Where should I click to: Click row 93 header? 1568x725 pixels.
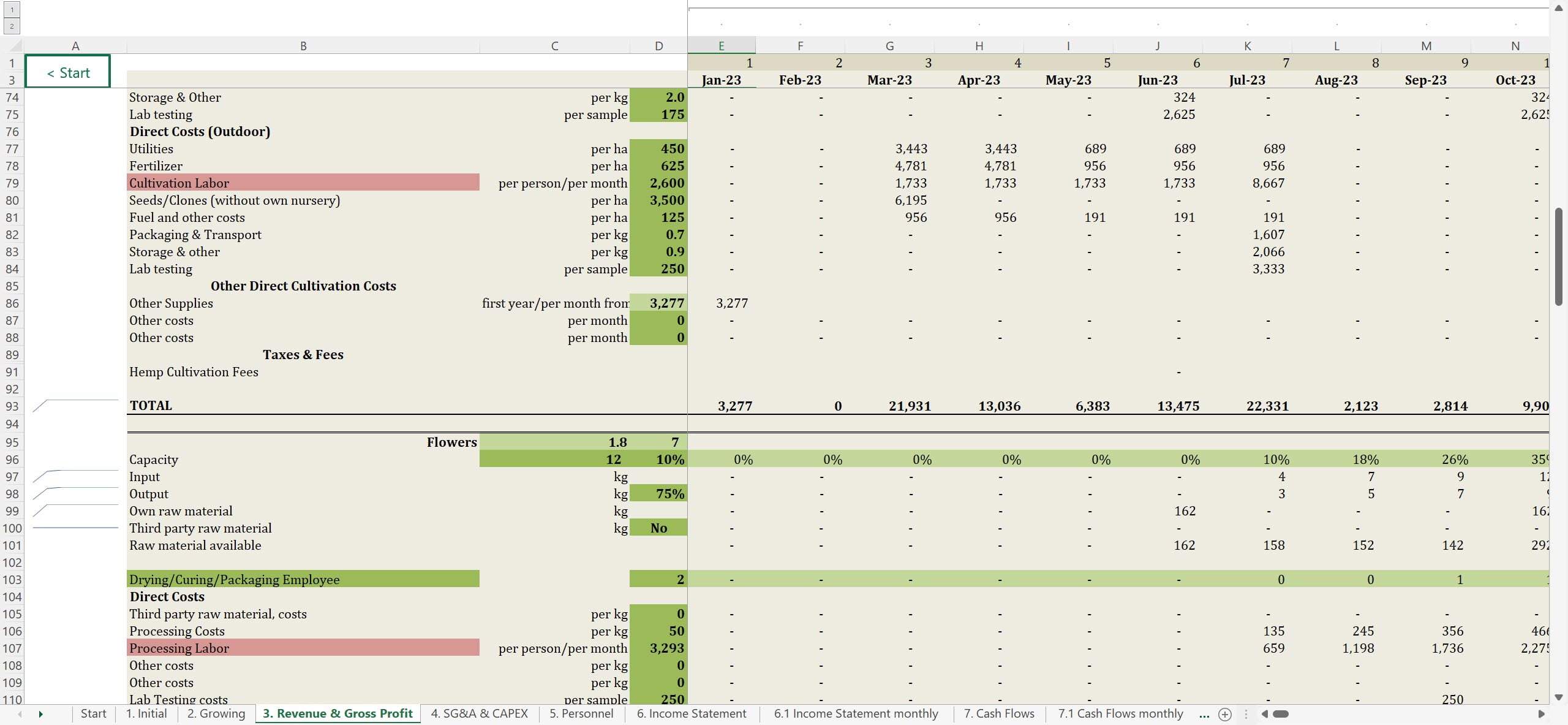12,406
